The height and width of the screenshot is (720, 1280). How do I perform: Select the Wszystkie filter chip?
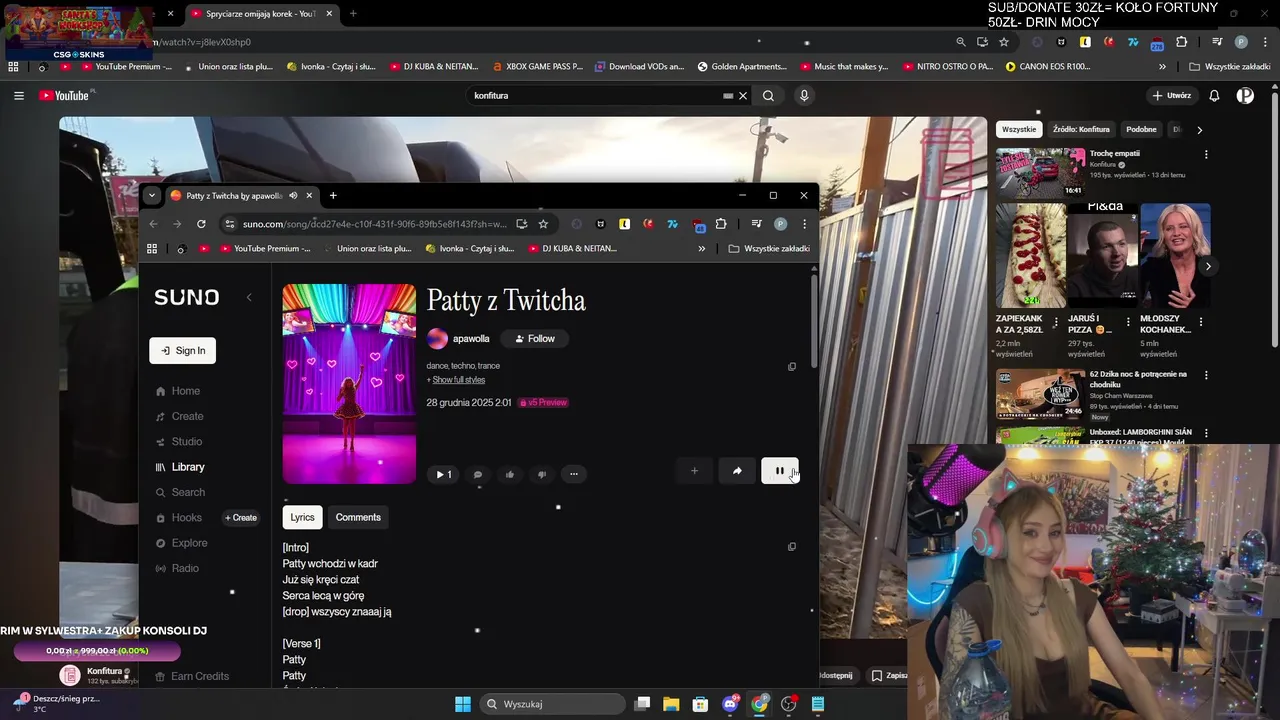pos(1019,130)
